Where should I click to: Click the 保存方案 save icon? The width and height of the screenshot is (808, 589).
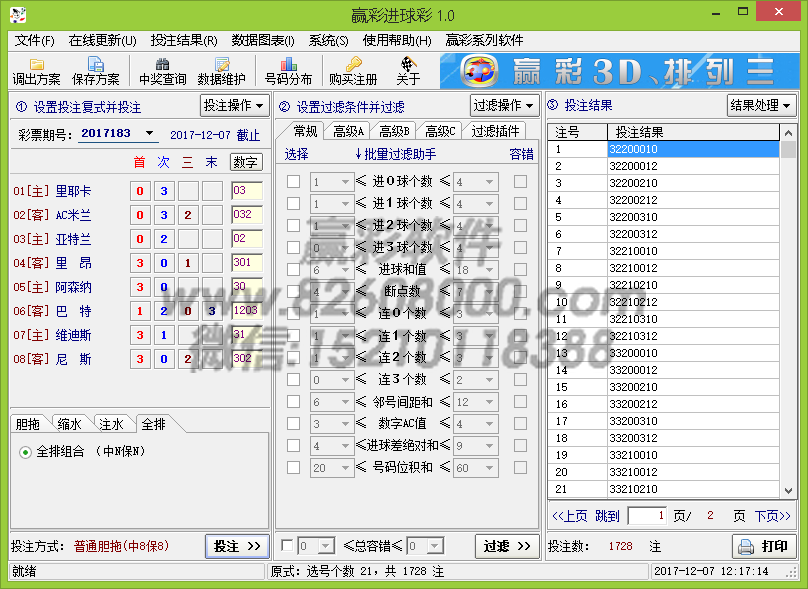point(95,71)
